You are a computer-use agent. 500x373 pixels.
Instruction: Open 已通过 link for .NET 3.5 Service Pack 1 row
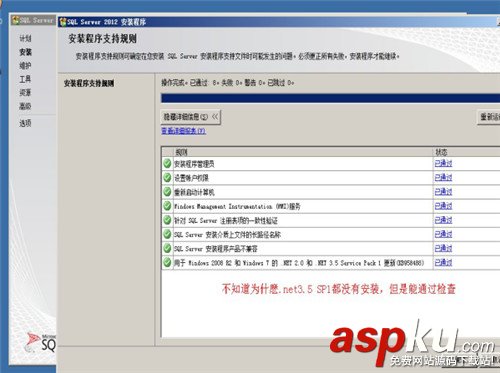coord(443,263)
